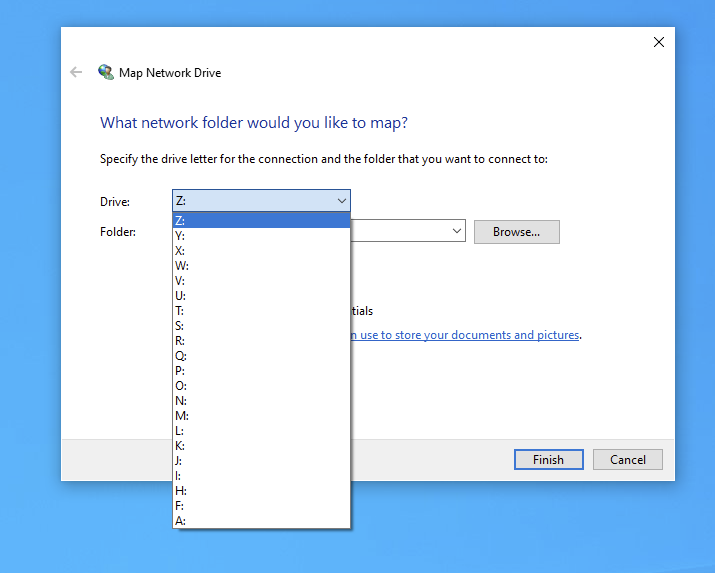Click the Cancel button
Screen dimensions: 715x573
pos(627,460)
